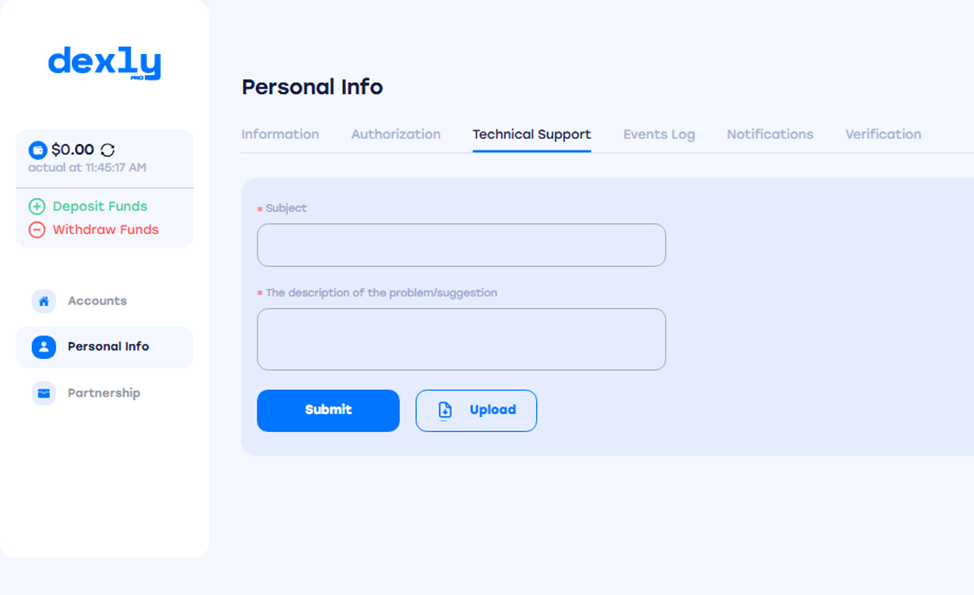The width and height of the screenshot is (974, 595).
Task: Click the Partnership envelope icon
Action: tap(43, 393)
